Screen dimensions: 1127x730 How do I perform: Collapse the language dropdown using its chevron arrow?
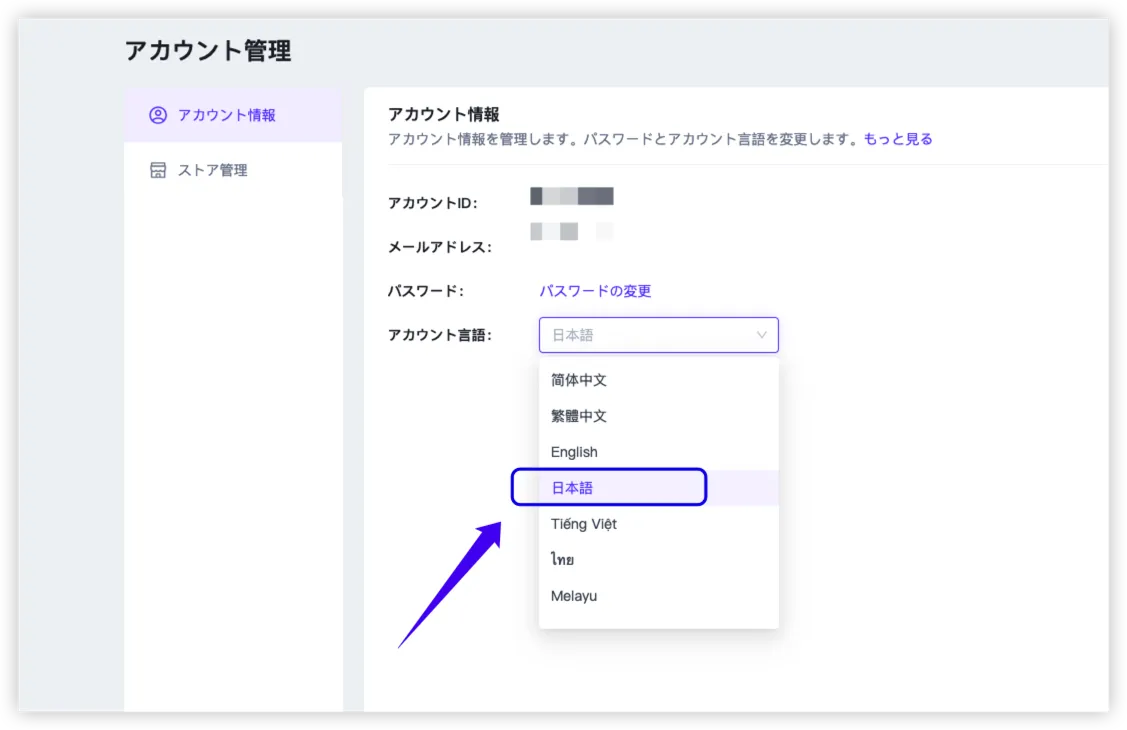pyautogui.click(x=761, y=335)
